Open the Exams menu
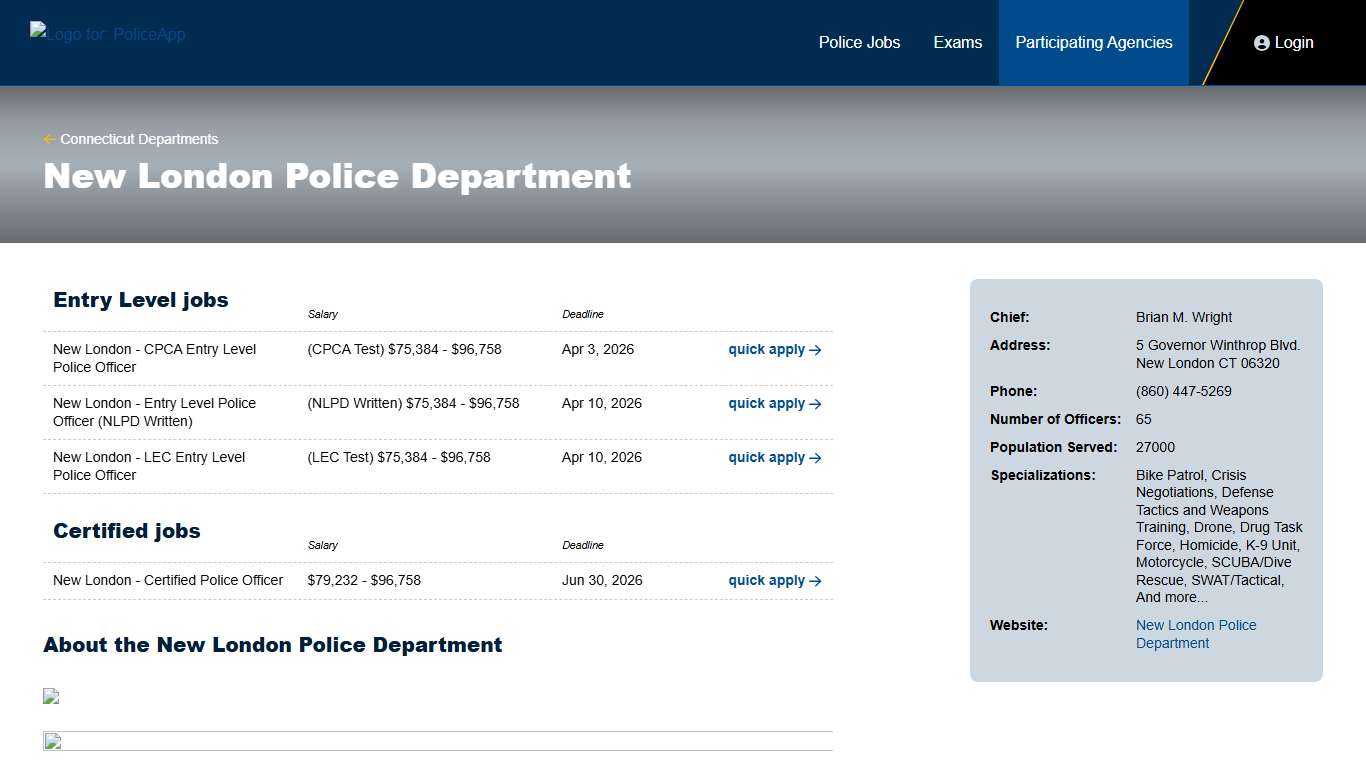The height and width of the screenshot is (768, 1366). (957, 42)
